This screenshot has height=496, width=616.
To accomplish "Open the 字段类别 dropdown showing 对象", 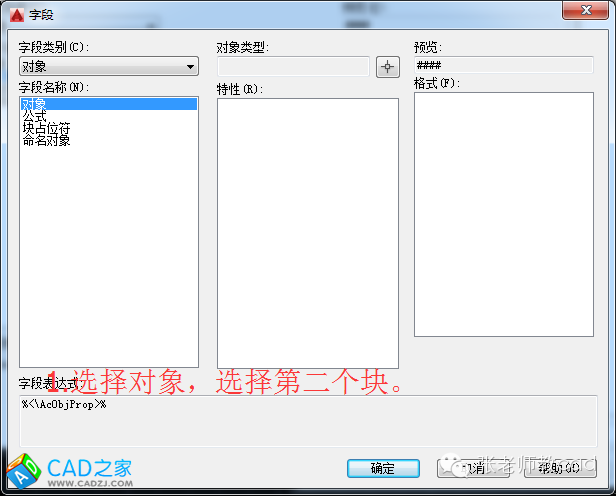I will point(108,67).
